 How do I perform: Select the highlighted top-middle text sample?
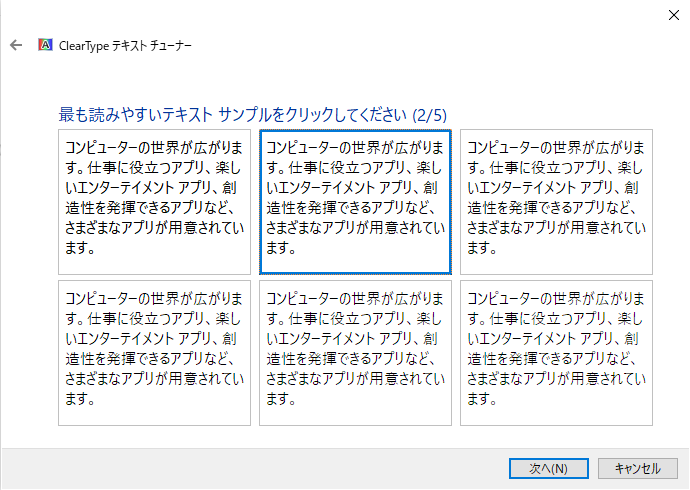[355, 201]
